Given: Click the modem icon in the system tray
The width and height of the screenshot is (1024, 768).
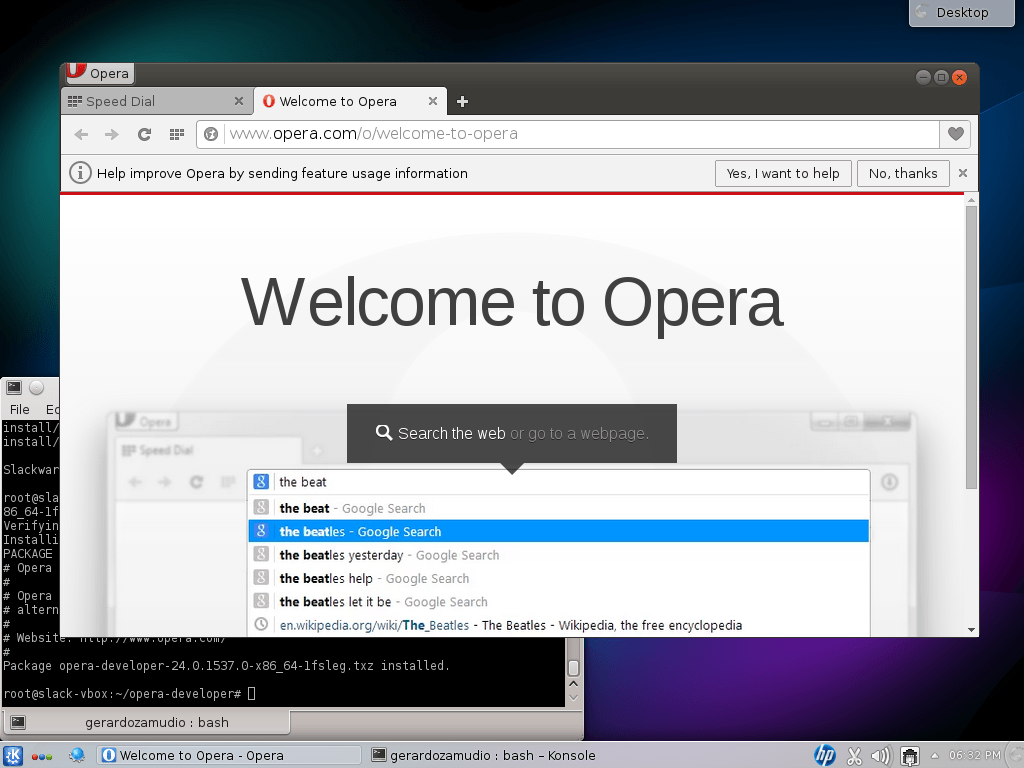Looking at the screenshot, I should (x=910, y=755).
